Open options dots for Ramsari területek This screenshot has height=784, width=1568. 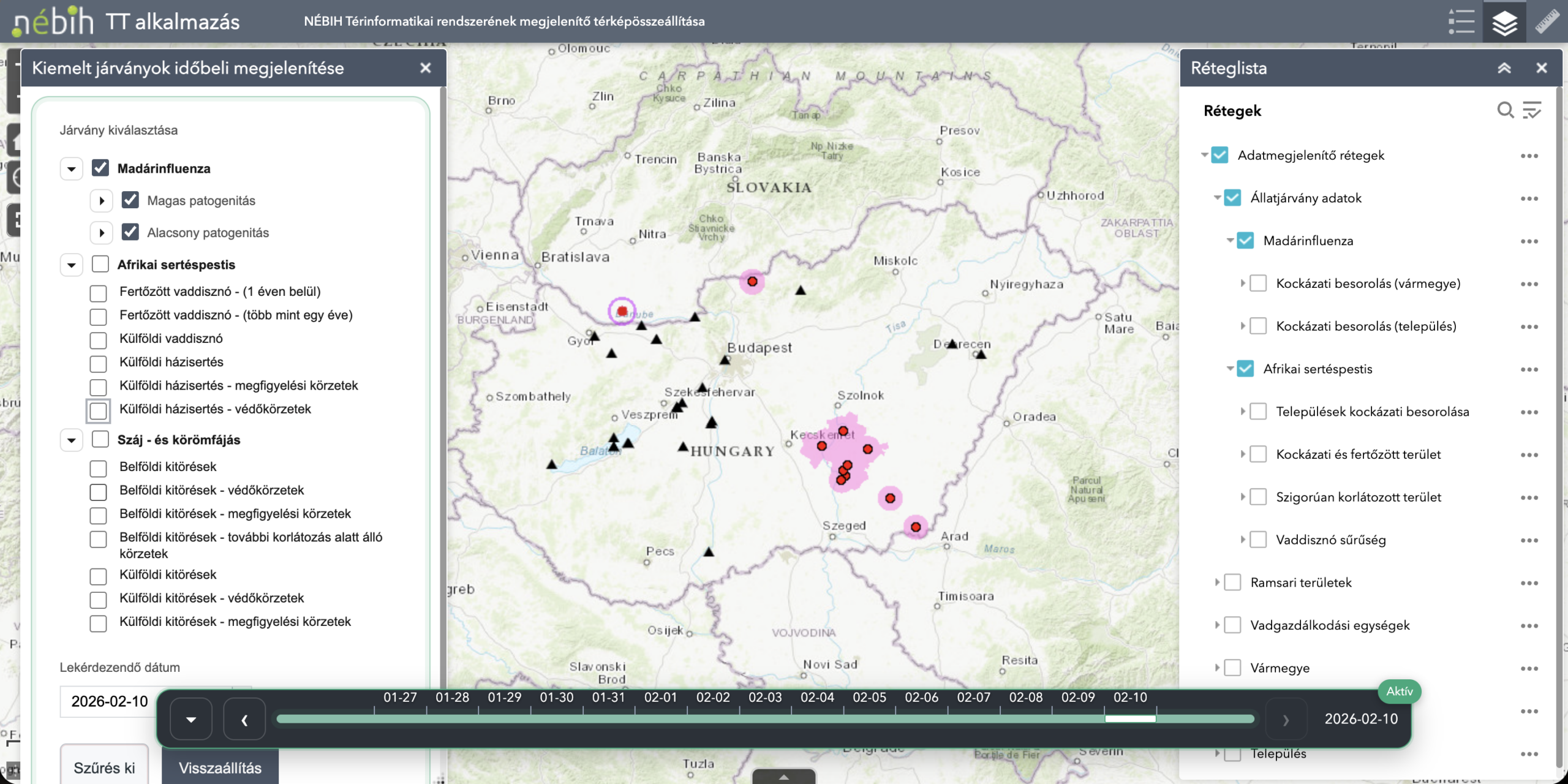point(1529,583)
